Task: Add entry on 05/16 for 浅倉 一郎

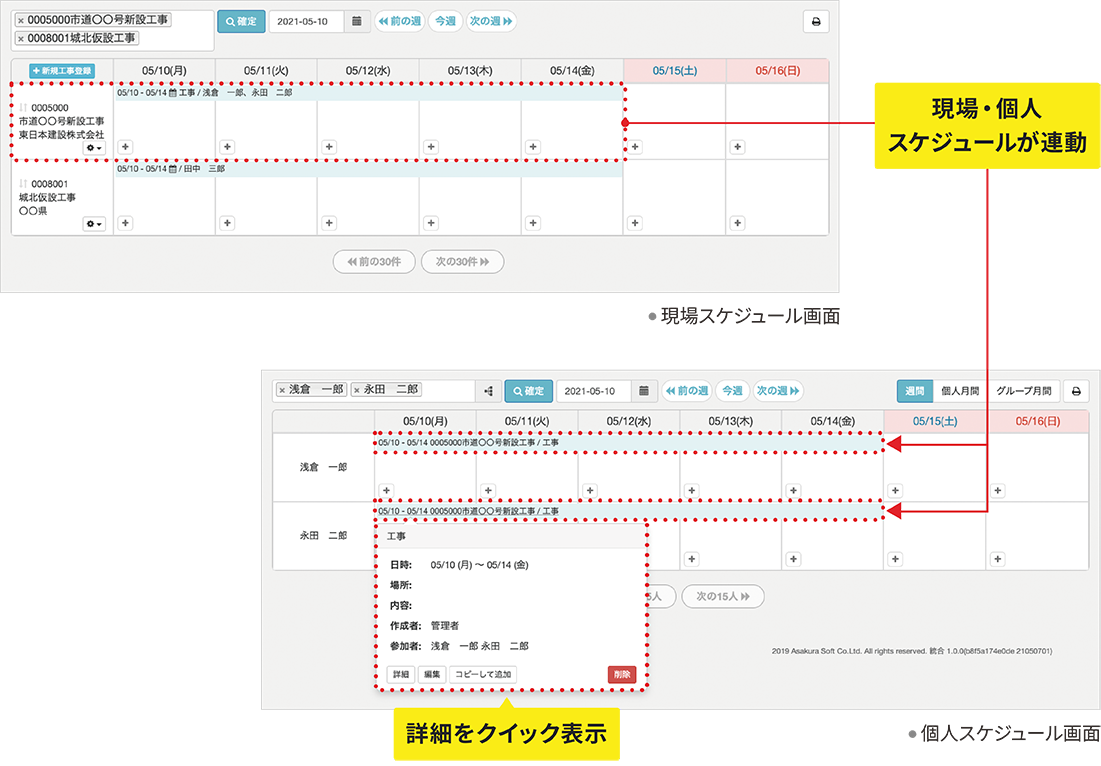Action: (x=998, y=491)
